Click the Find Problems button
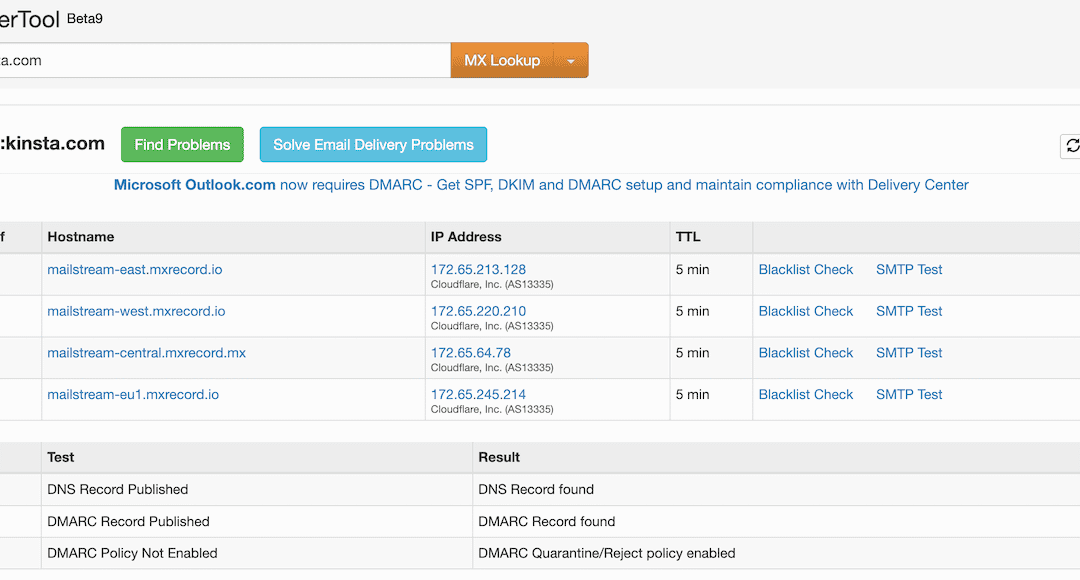 [183, 145]
